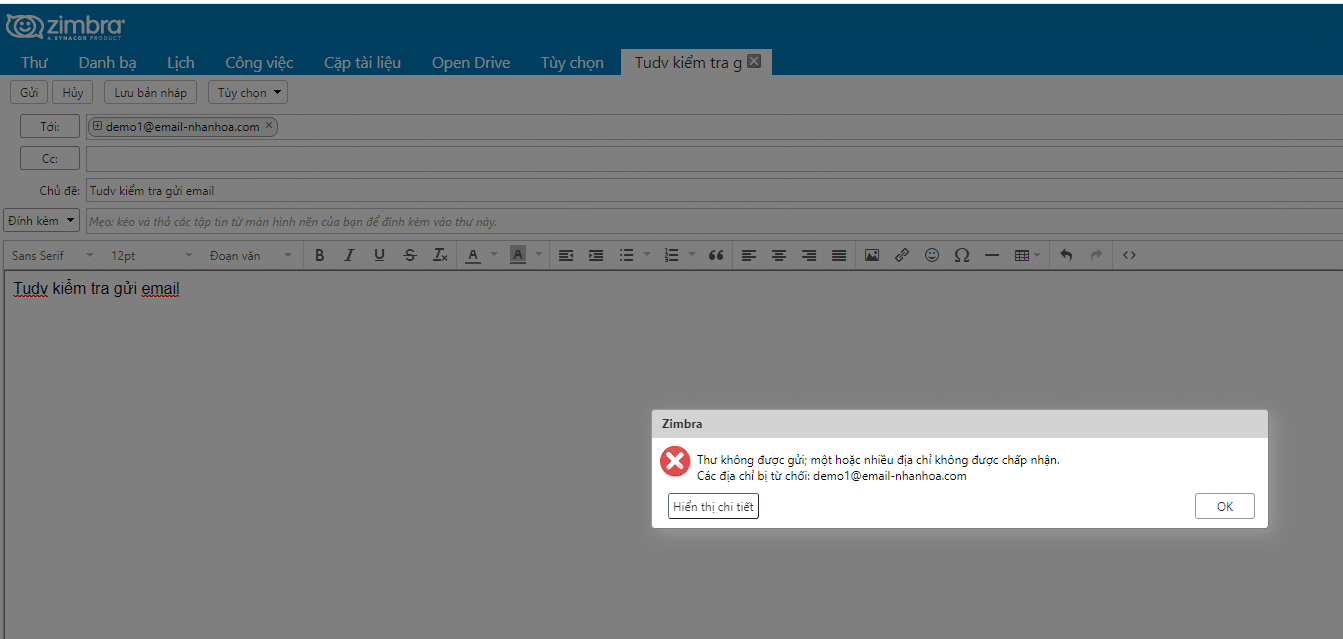
Task: Click Hiển thị chi tiết in the error dialog
Action: tap(712, 505)
